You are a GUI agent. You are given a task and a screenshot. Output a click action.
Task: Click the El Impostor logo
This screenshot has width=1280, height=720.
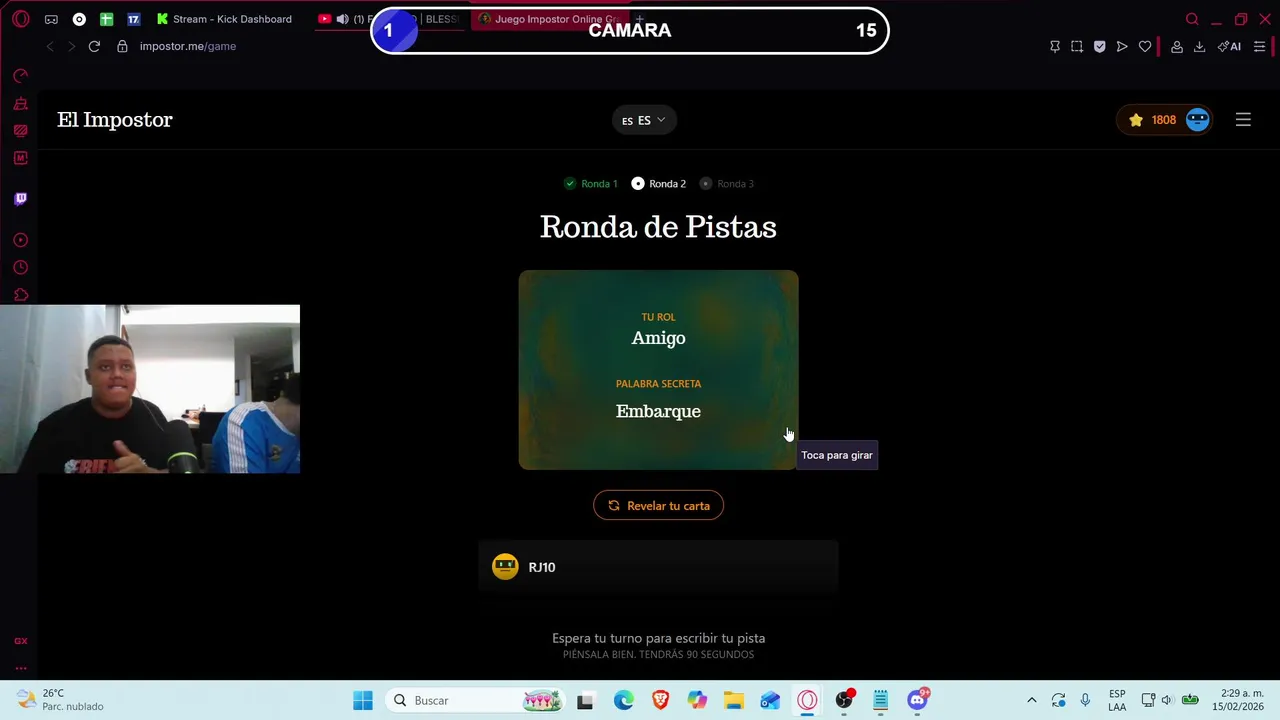click(x=115, y=120)
